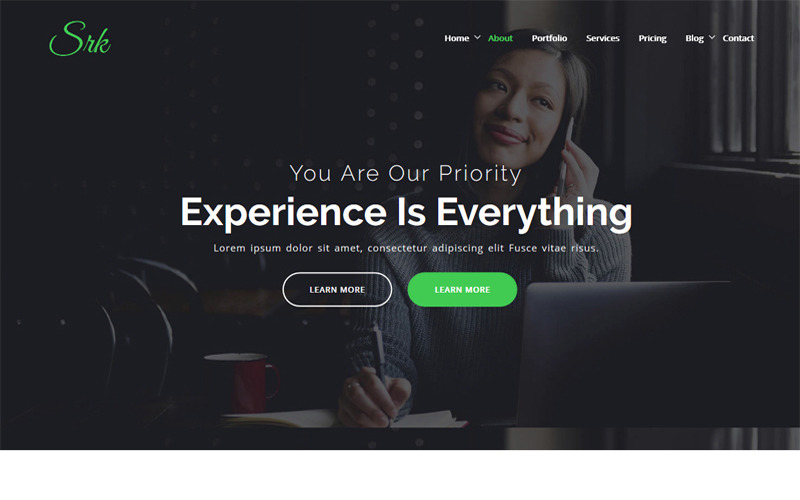Go to the About page link
Image resolution: width=800 pixels, height=500 pixels.
coord(500,38)
